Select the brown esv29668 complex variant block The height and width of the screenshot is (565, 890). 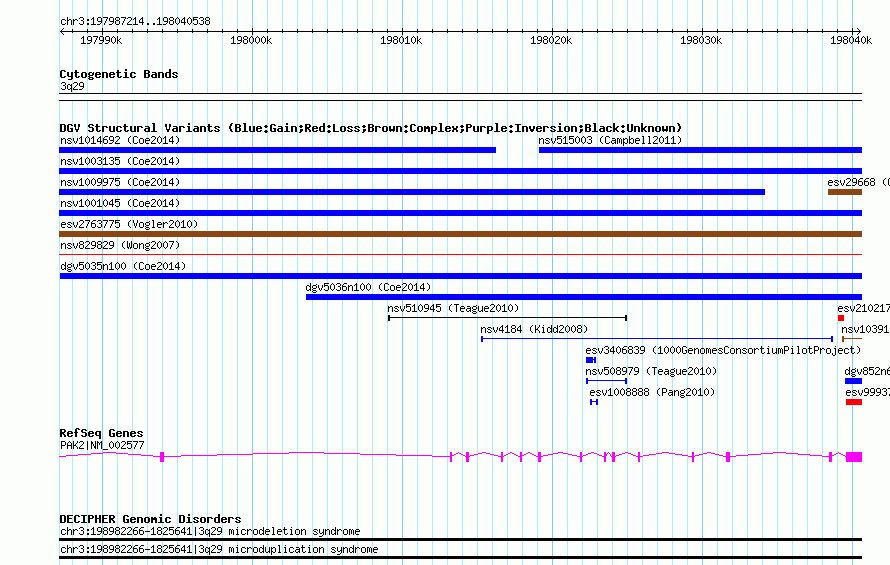pos(845,192)
